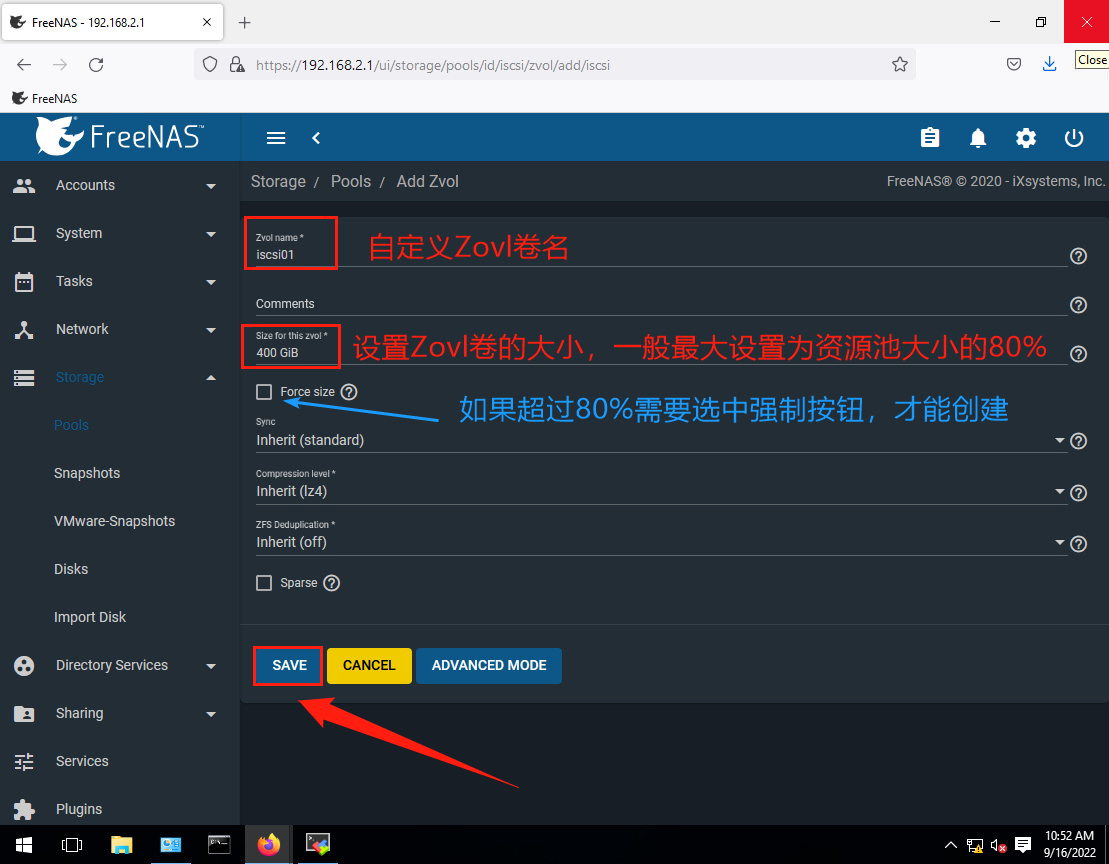
Task: Open Pools under Storage
Action: (x=71, y=425)
